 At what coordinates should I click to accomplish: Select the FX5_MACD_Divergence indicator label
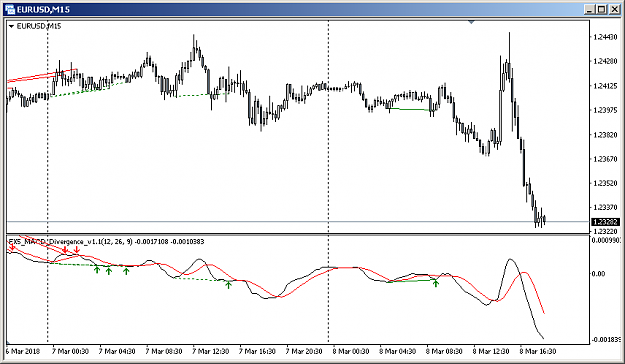coord(106,242)
